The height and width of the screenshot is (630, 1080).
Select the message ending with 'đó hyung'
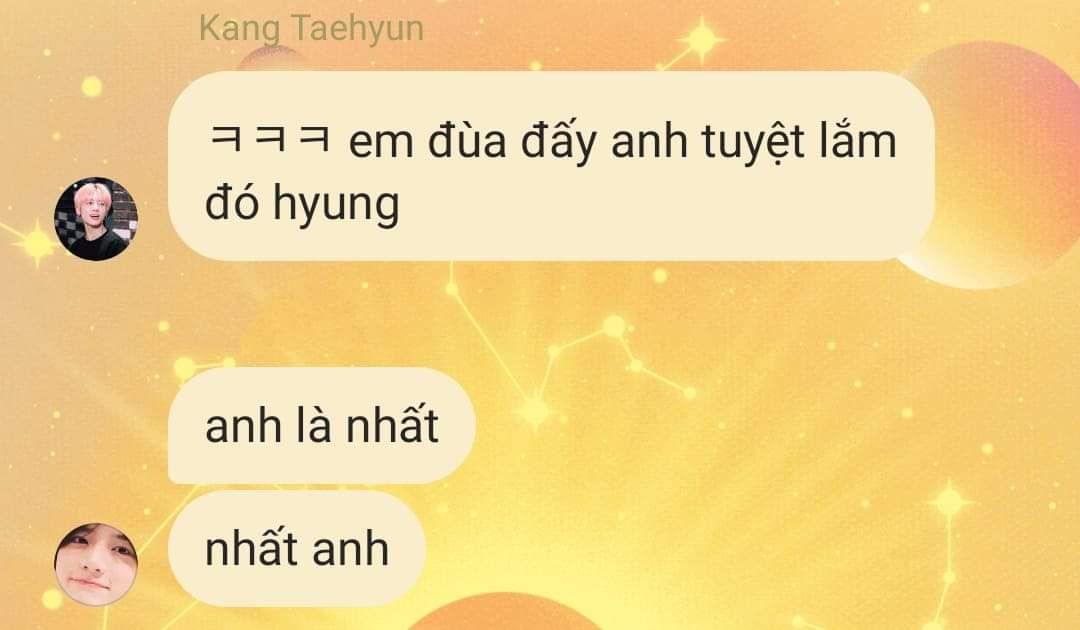coord(551,166)
